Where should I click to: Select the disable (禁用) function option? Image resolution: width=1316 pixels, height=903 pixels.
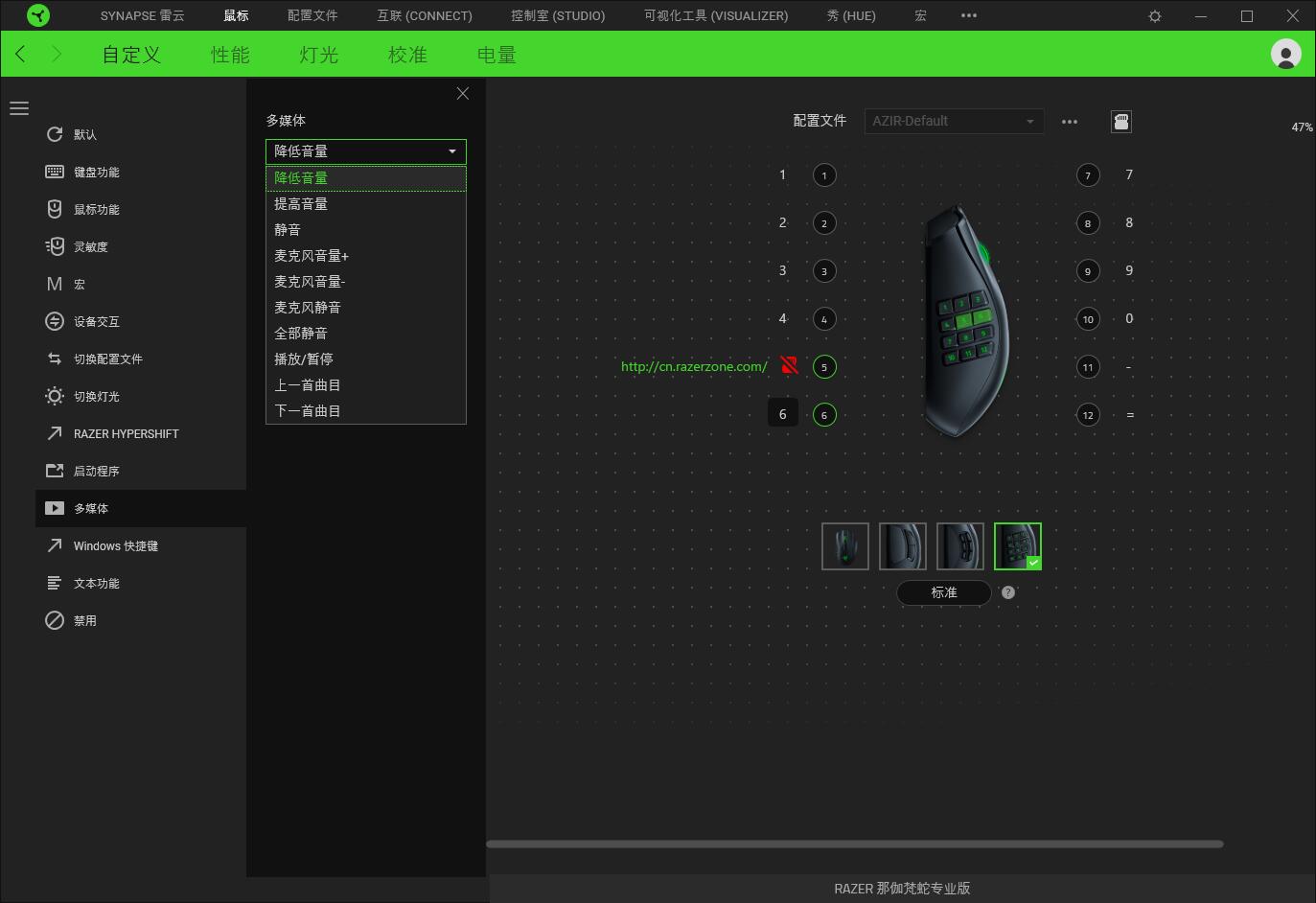point(84,621)
